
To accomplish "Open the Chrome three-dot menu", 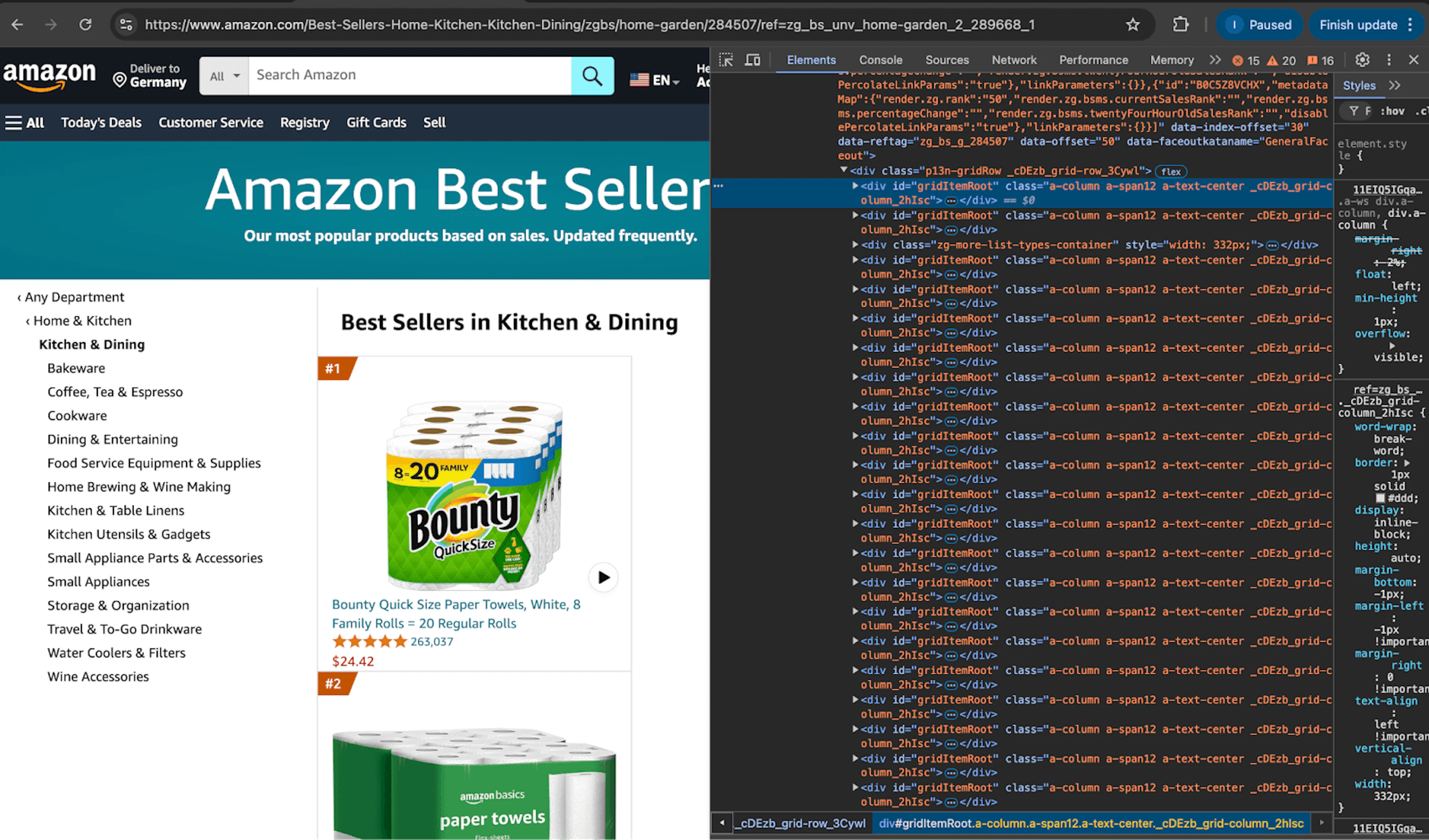I will click(x=1410, y=25).
